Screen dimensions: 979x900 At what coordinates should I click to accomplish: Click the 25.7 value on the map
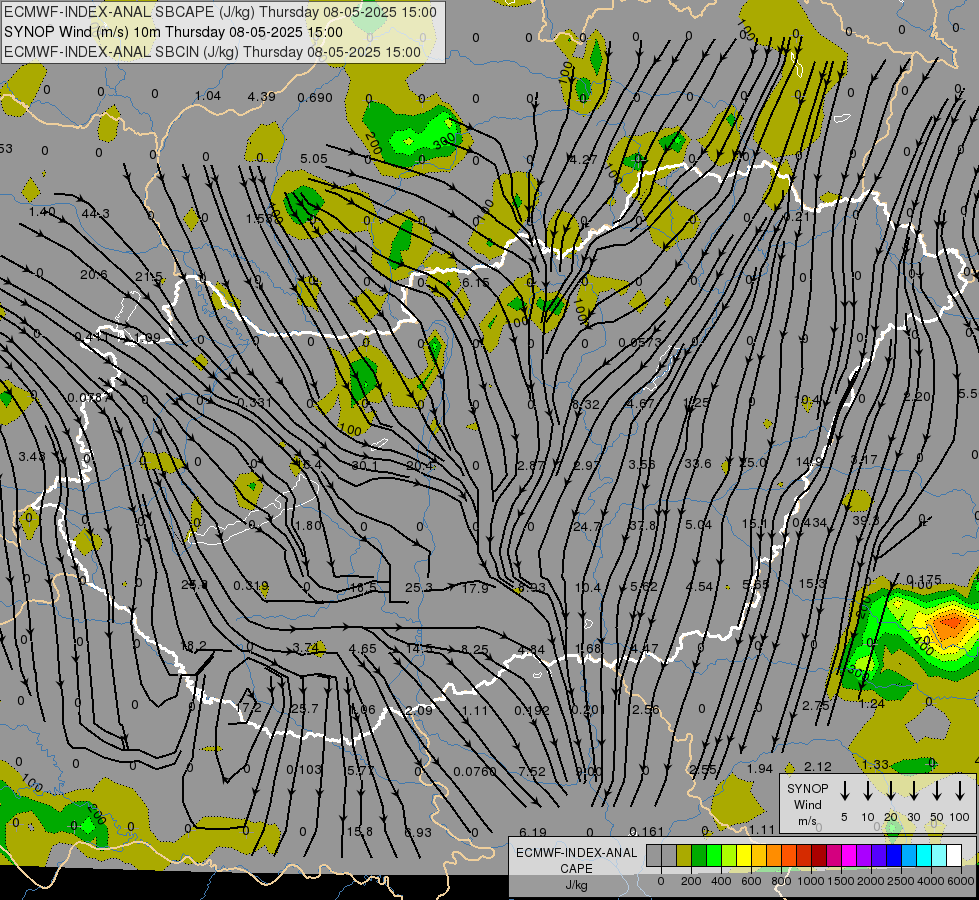(x=305, y=708)
